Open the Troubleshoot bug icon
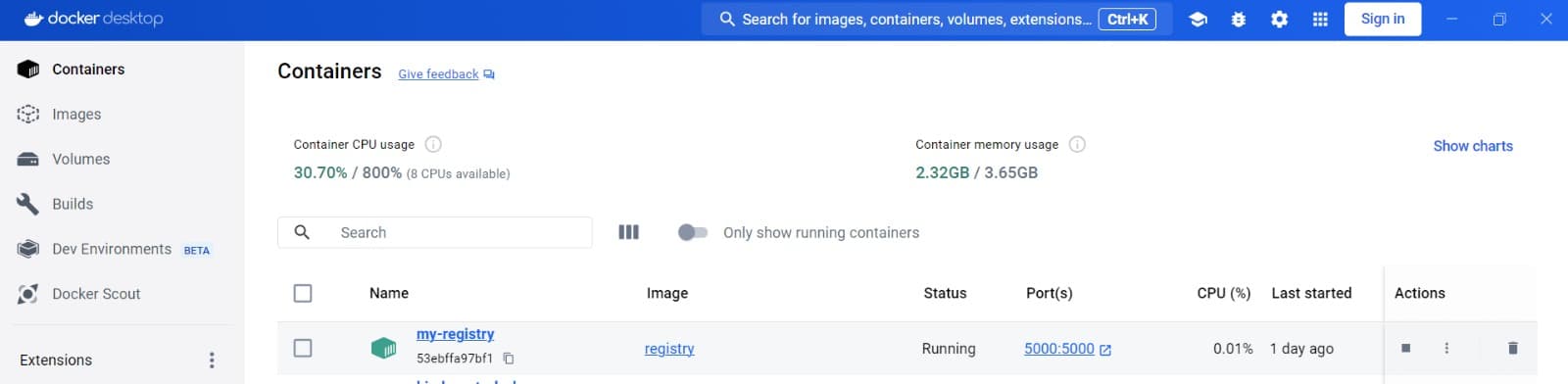1568x384 pixels. (x=1239, y=20)
